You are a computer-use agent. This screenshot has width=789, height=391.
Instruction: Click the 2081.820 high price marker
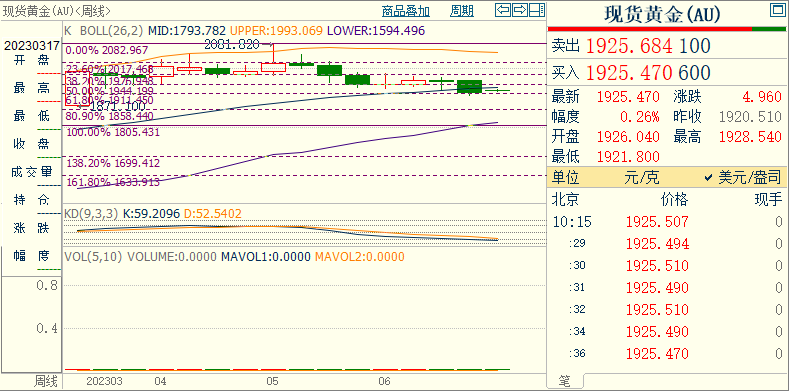[x=231, y=44]
